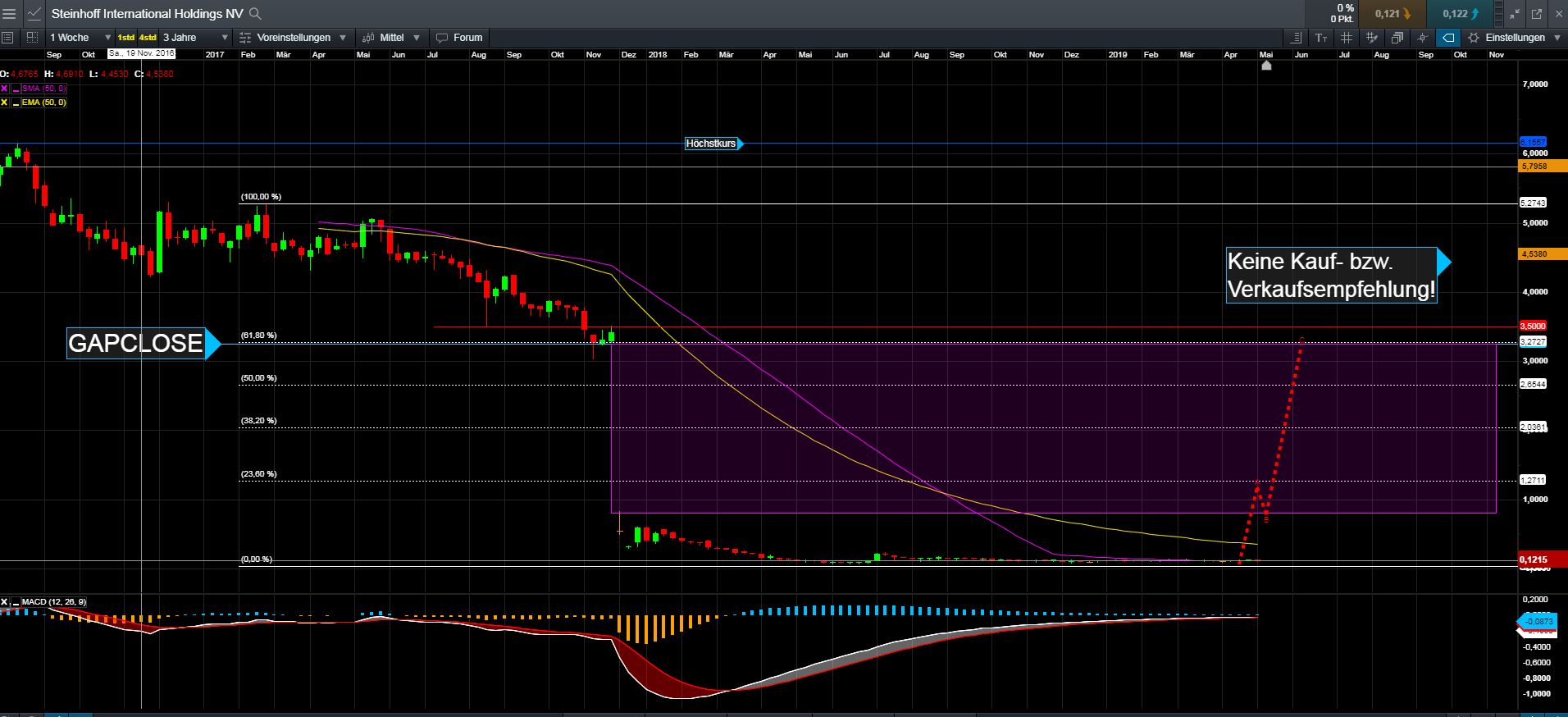Click the stacked windows icon
1568x717 pixels.
coord(1397,38)
